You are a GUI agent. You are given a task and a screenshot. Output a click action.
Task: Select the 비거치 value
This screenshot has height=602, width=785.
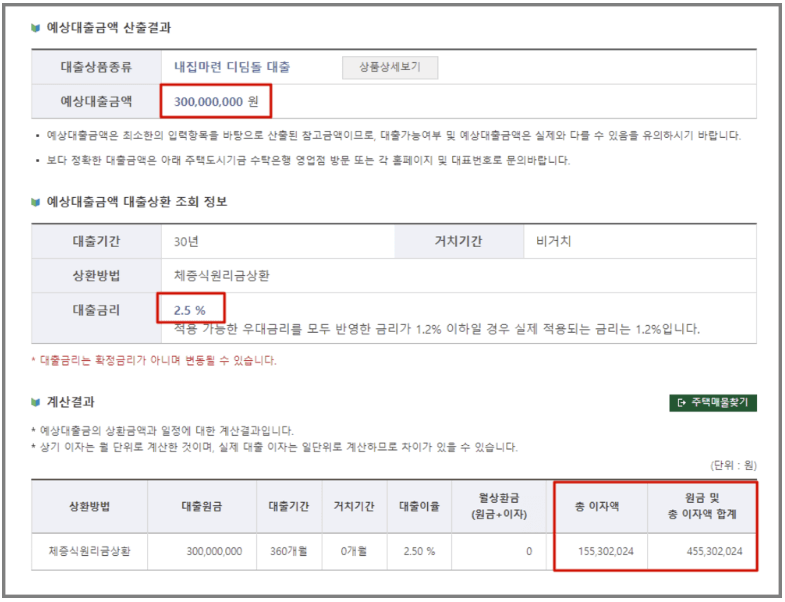553,241
